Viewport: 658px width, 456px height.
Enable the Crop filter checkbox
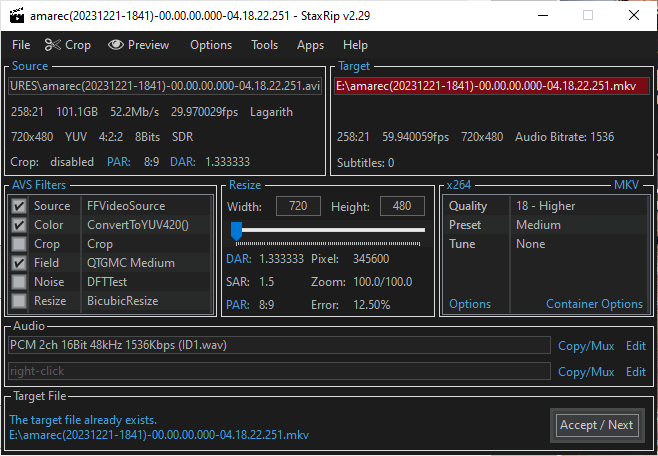[x=19, y=244]
